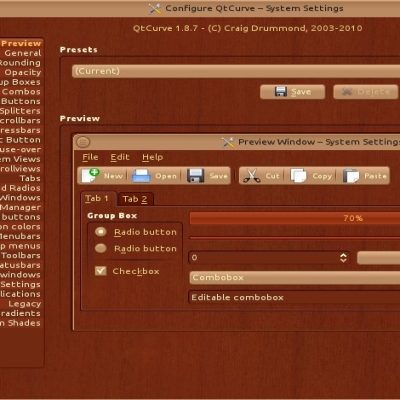
Task: Select Preview in the sidebar list
Action: [x=21, y=43]
